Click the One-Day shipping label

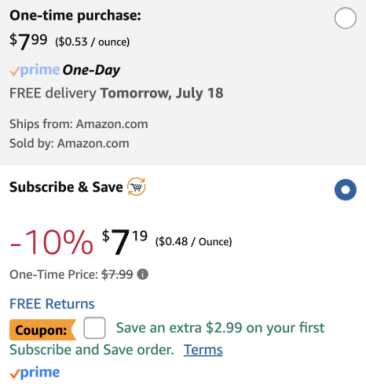[91, 70]
